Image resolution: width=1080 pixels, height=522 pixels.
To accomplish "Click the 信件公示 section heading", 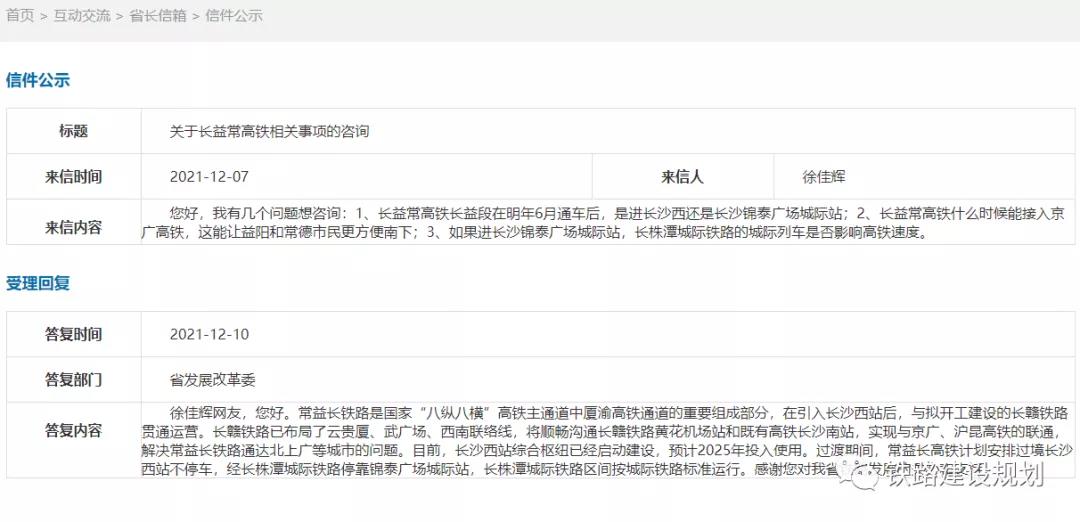I will (38, 80).
